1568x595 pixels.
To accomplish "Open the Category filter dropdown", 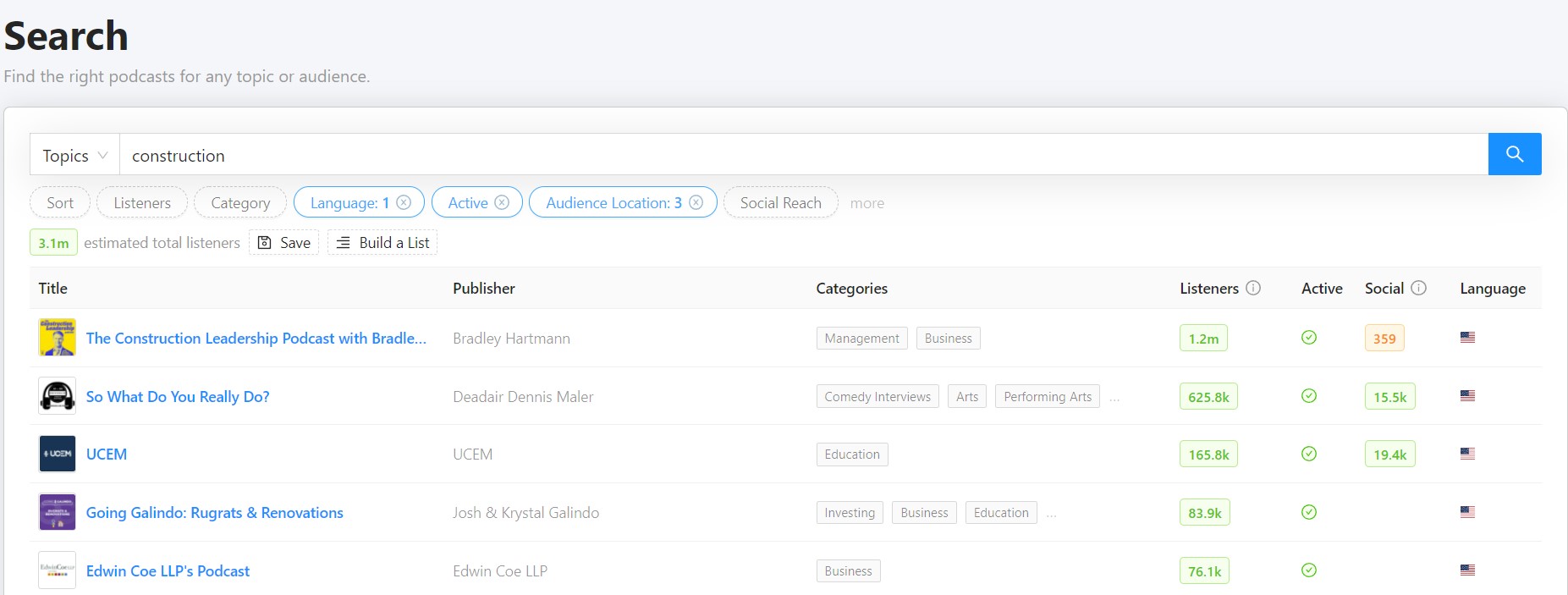I will pos(240,202).
